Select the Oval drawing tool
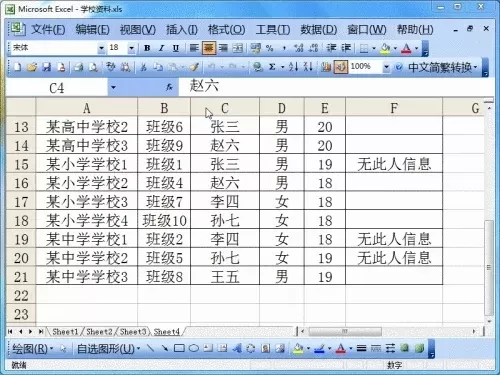This screenshot has width=500, height=375. 194,349
